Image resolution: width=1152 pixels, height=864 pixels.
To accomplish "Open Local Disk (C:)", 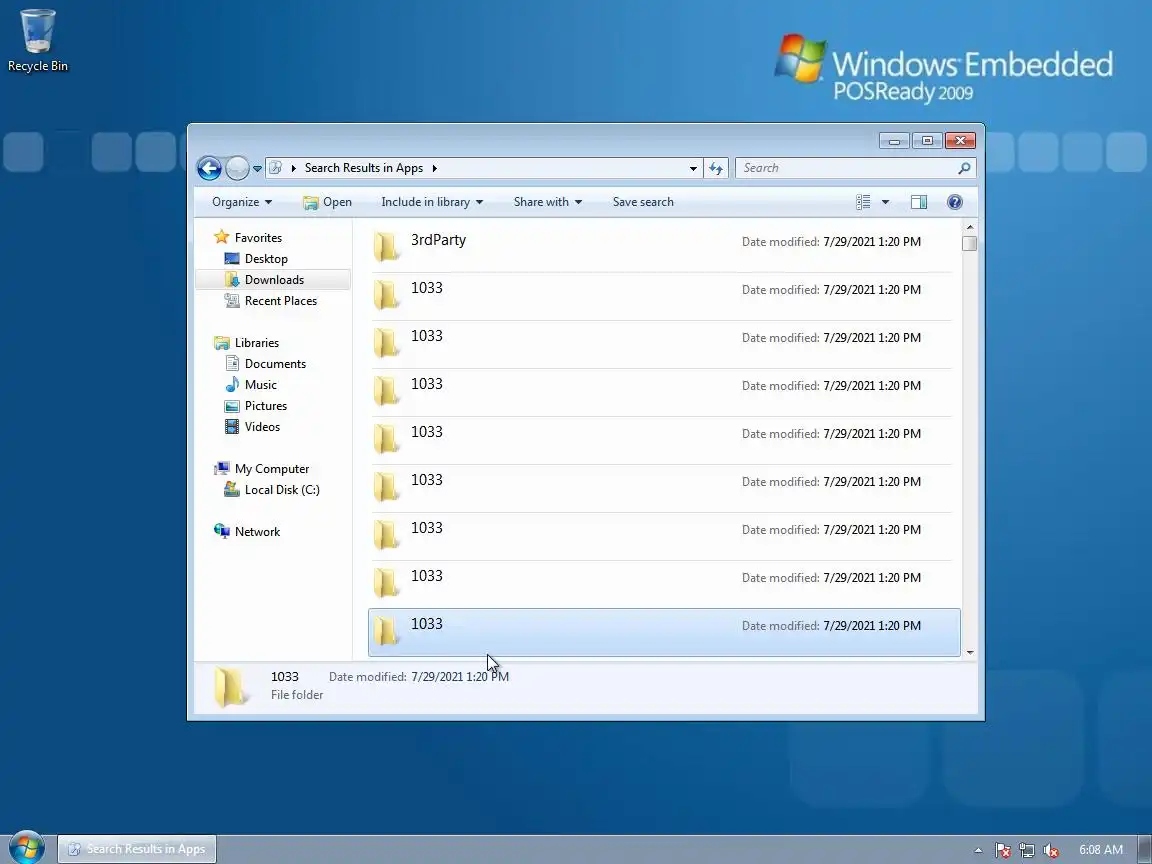I will [x=282, y=490].
